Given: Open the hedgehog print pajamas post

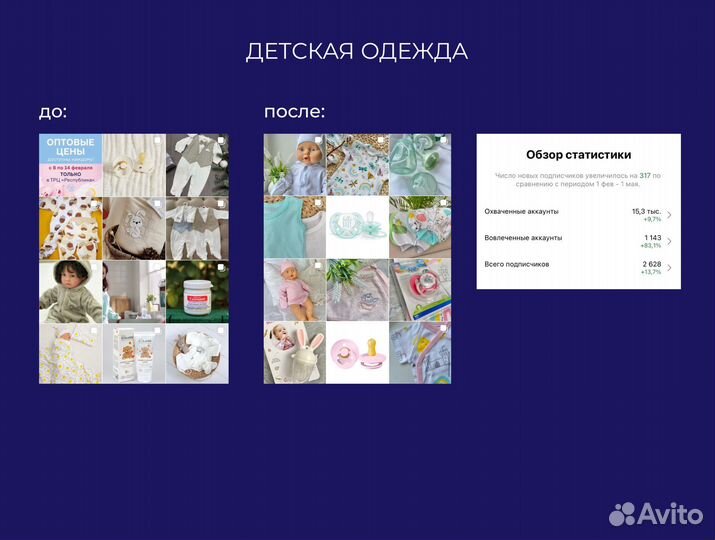Looking at the screenshot, I should (71, 228).
